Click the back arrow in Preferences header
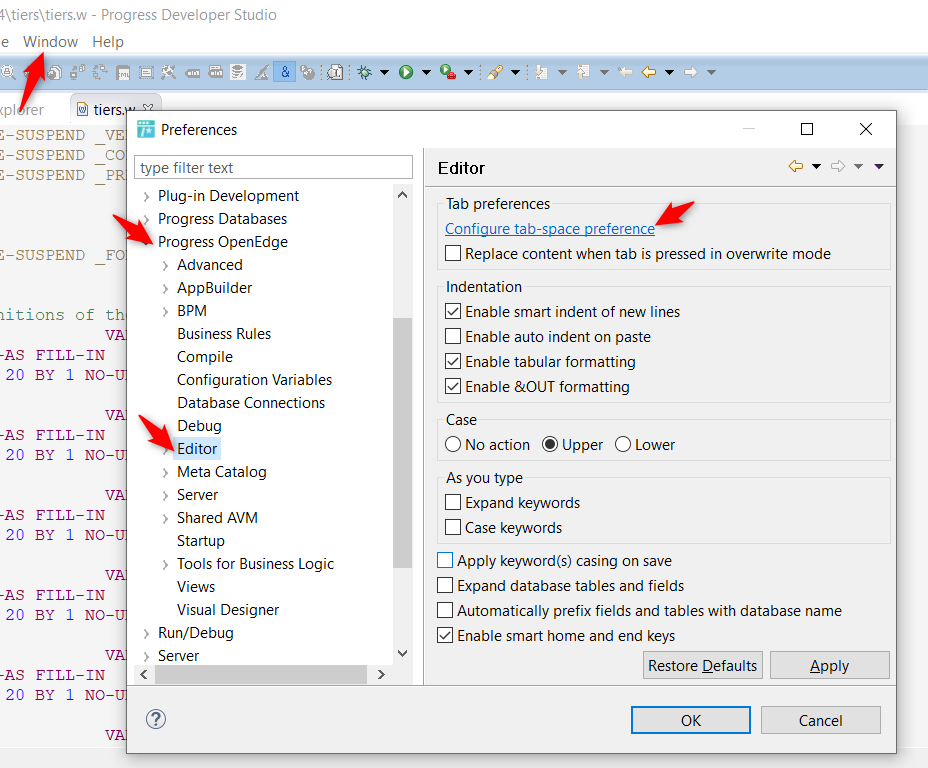The height and width of the screenshot is (768, 928). tap(796, 167)
